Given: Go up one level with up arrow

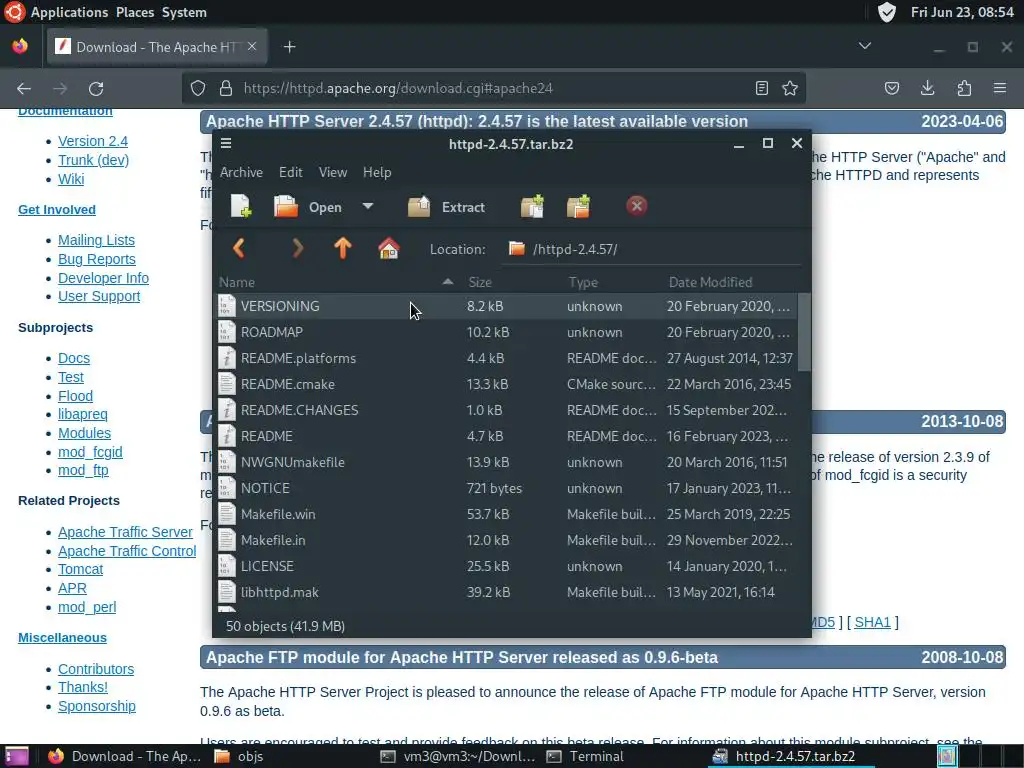Looking at the screenshot, I should (x=343, y=248).
